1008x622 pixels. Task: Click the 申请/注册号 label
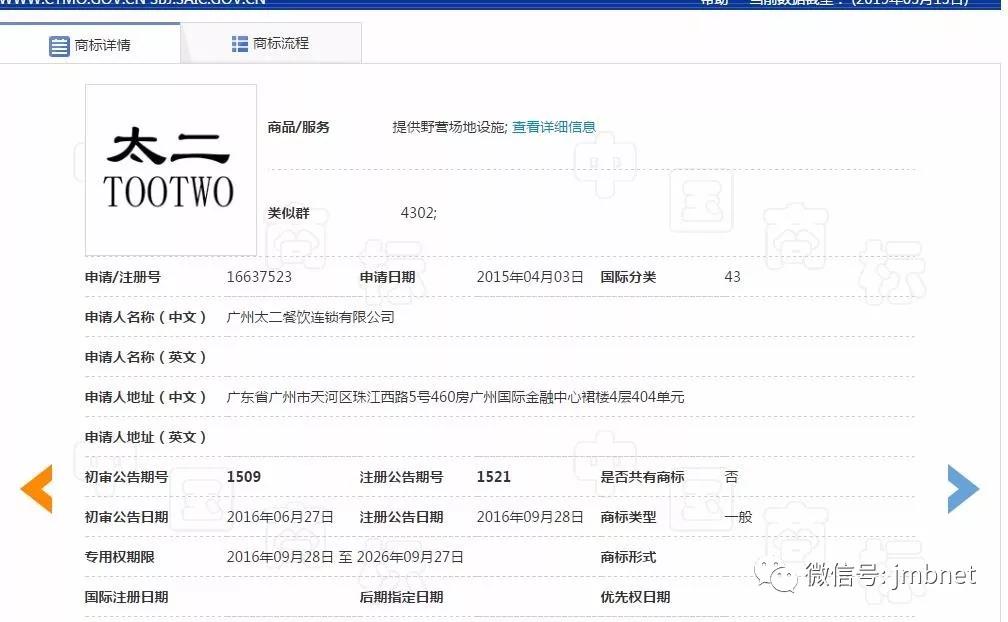(123, 278)
